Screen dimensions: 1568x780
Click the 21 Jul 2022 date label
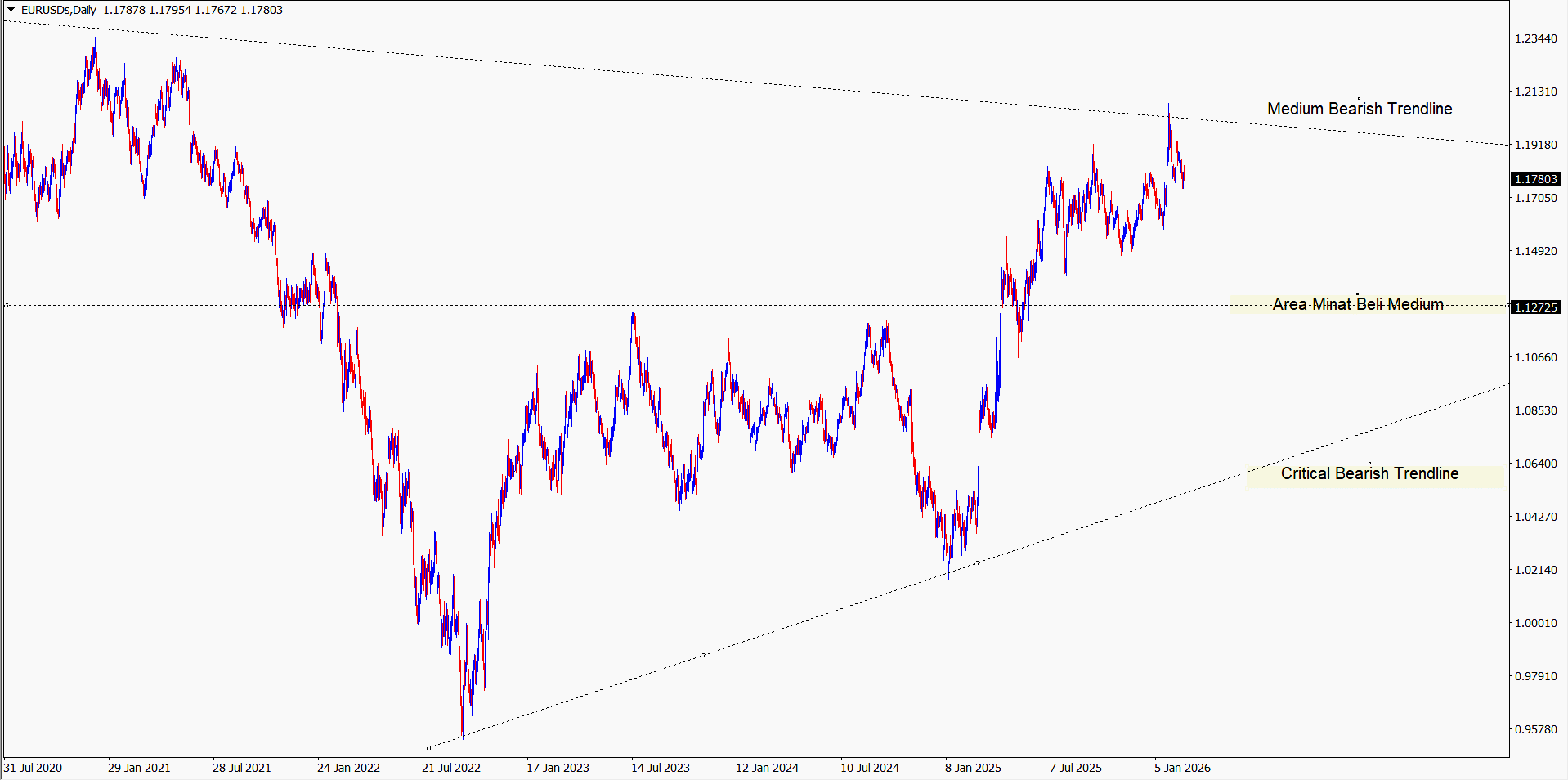point(451,768)
